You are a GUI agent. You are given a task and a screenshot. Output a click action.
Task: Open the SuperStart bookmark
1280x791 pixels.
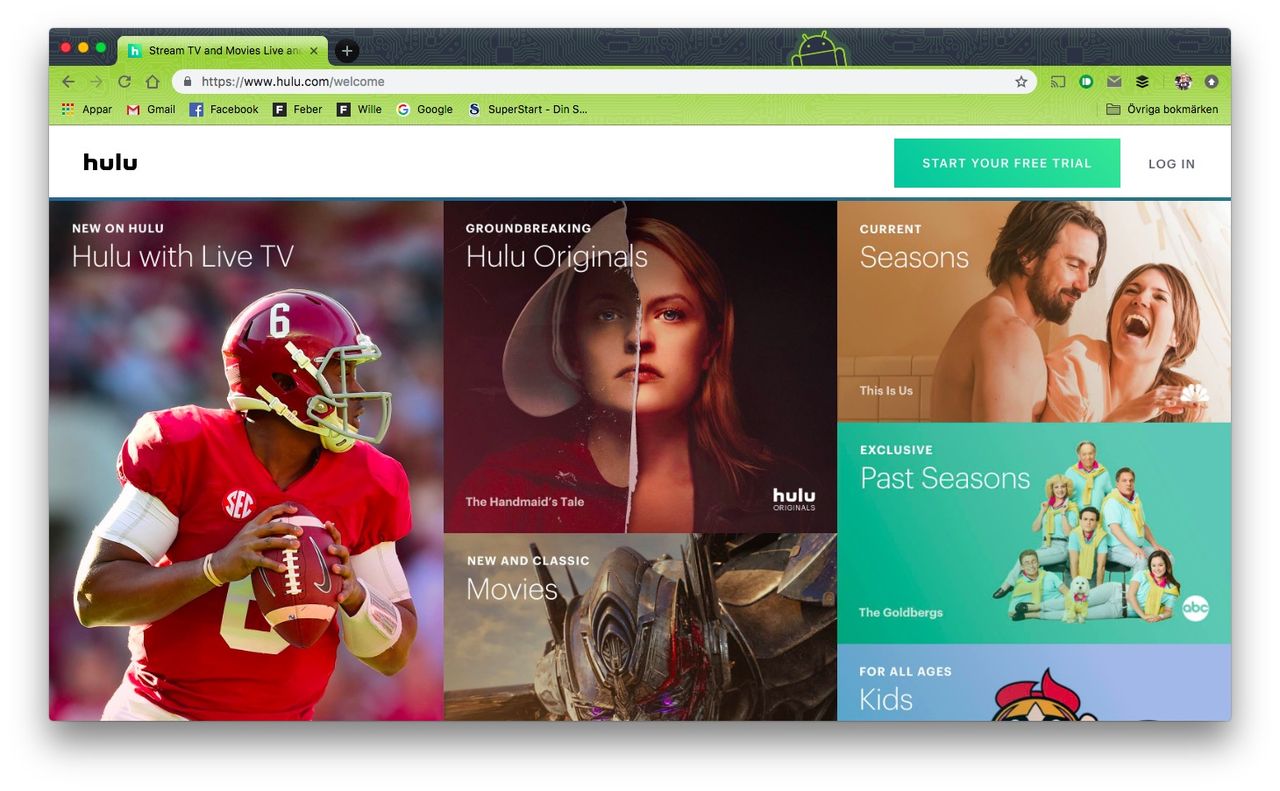pyautogui.click(x=528, y=109)
